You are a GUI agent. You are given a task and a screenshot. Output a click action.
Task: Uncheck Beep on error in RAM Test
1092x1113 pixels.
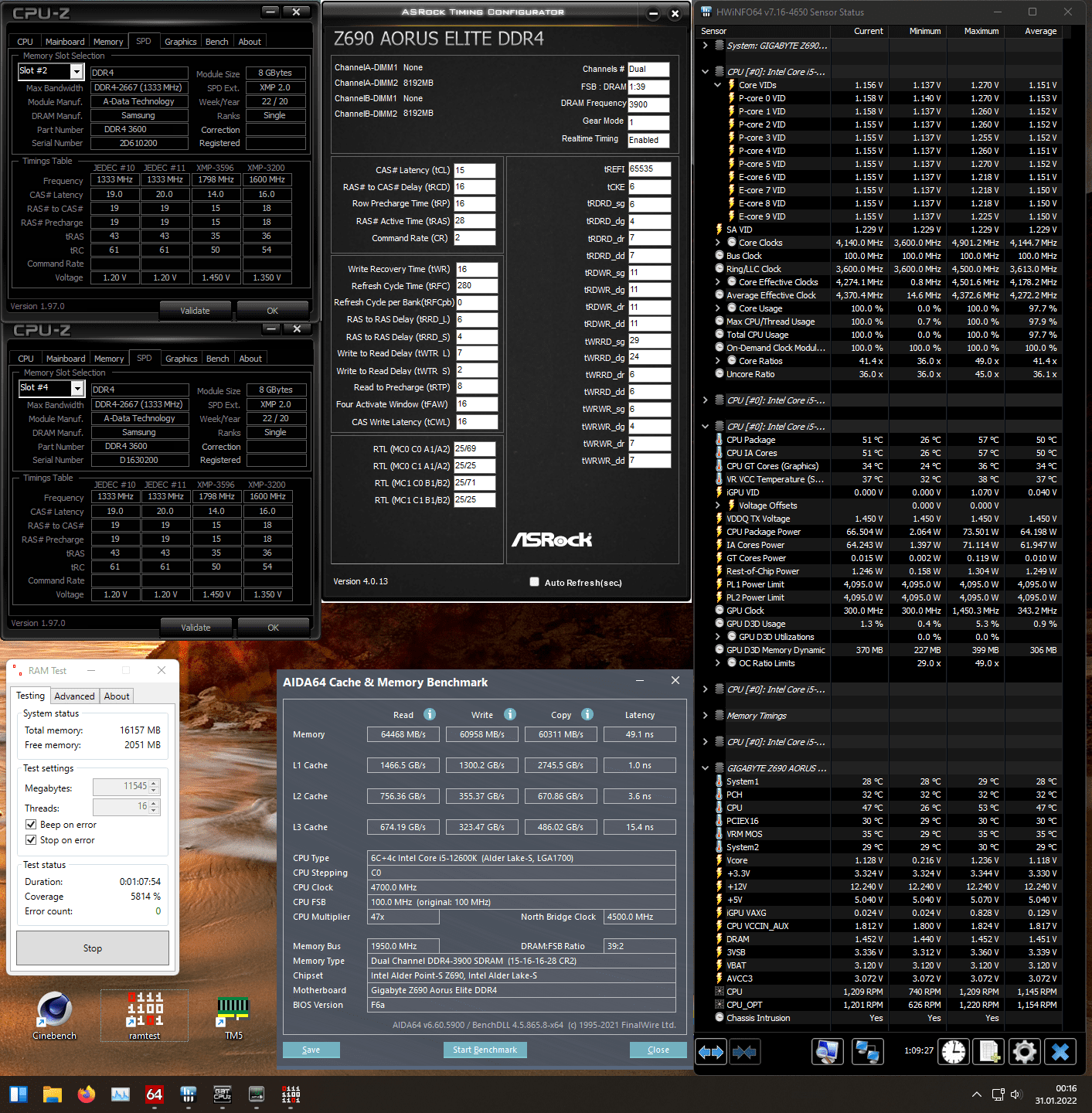tap(31, 825)
